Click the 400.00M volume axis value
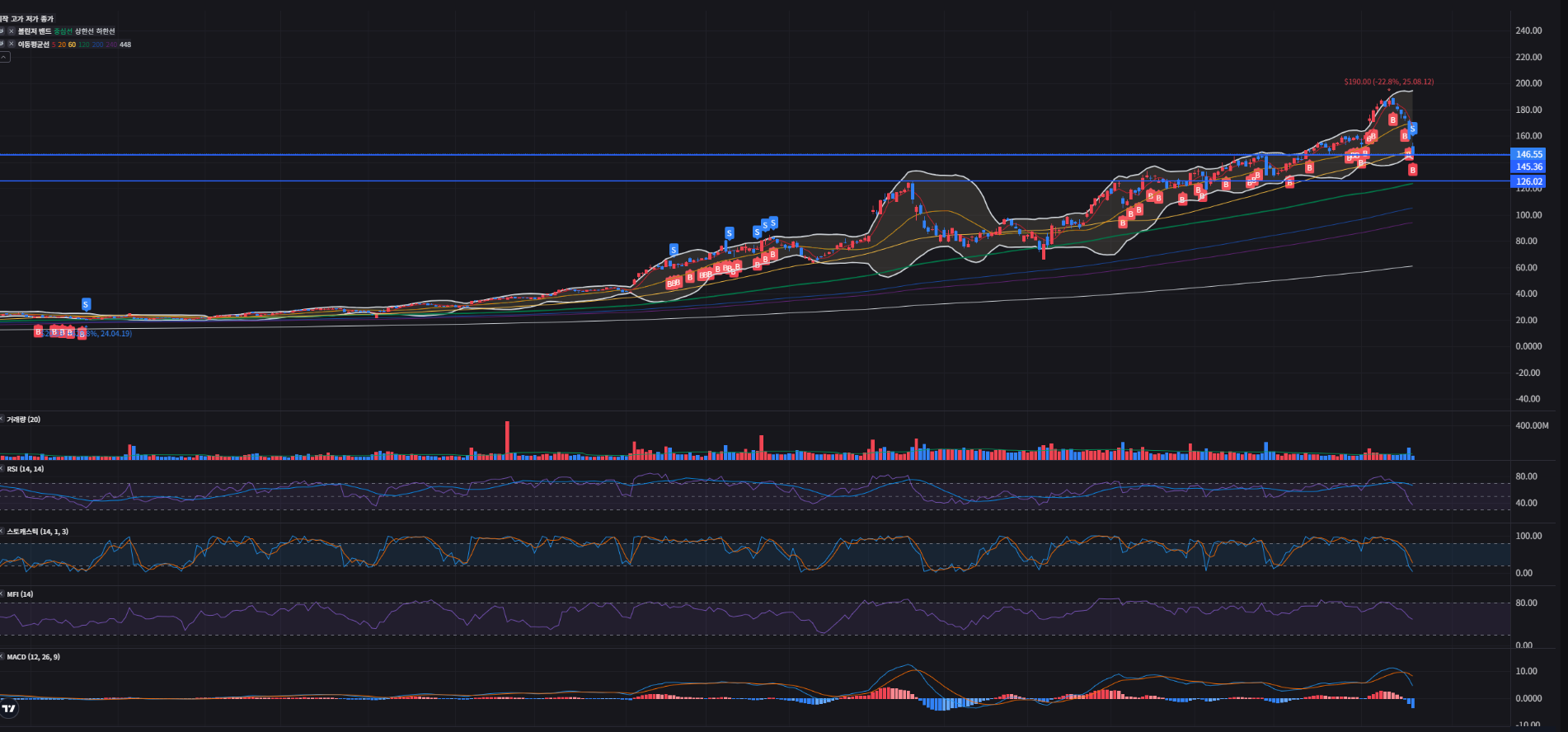The image size is (1568, 732). point(1532,425)
